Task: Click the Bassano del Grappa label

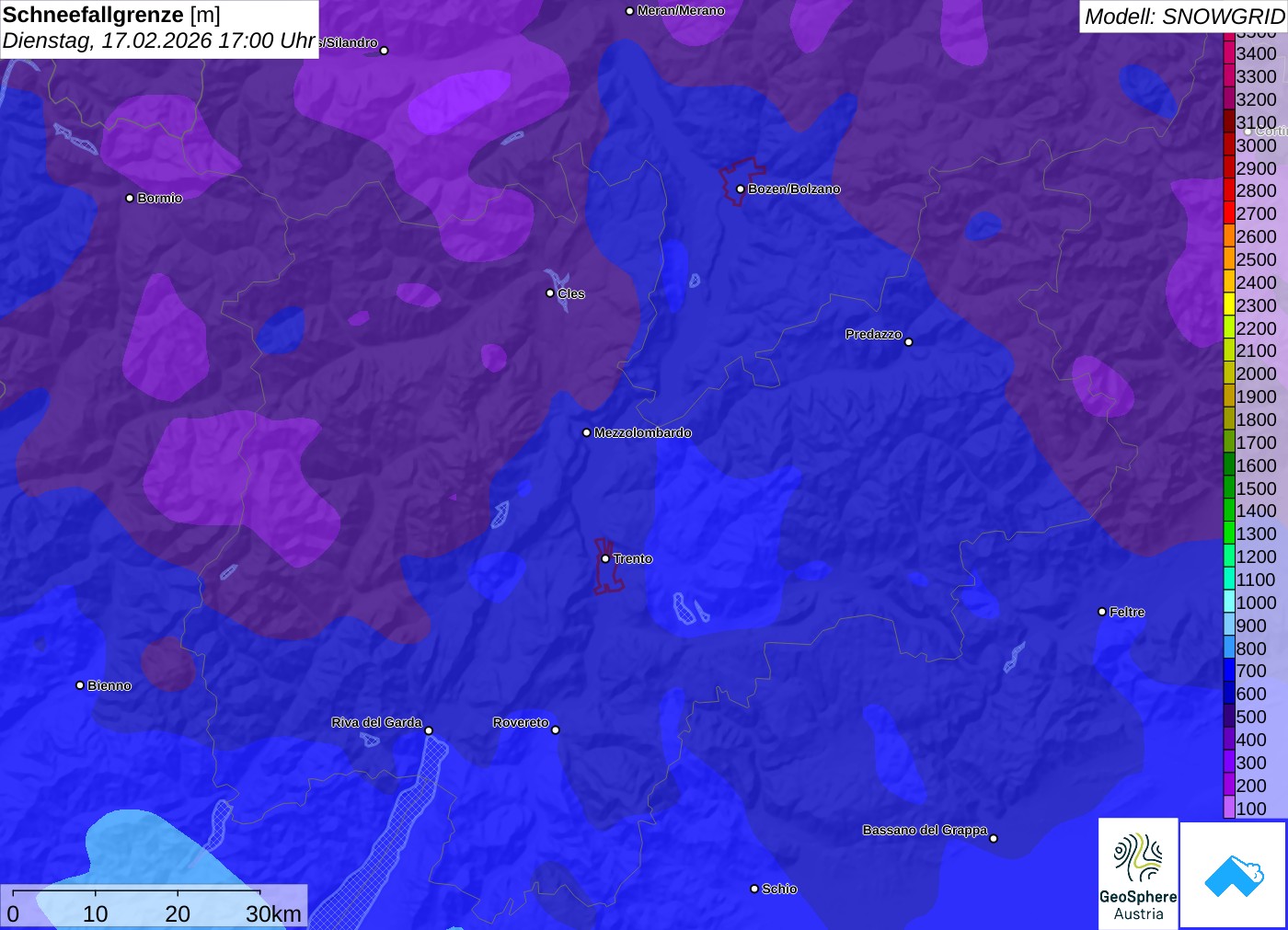Action: click(925, 830)
